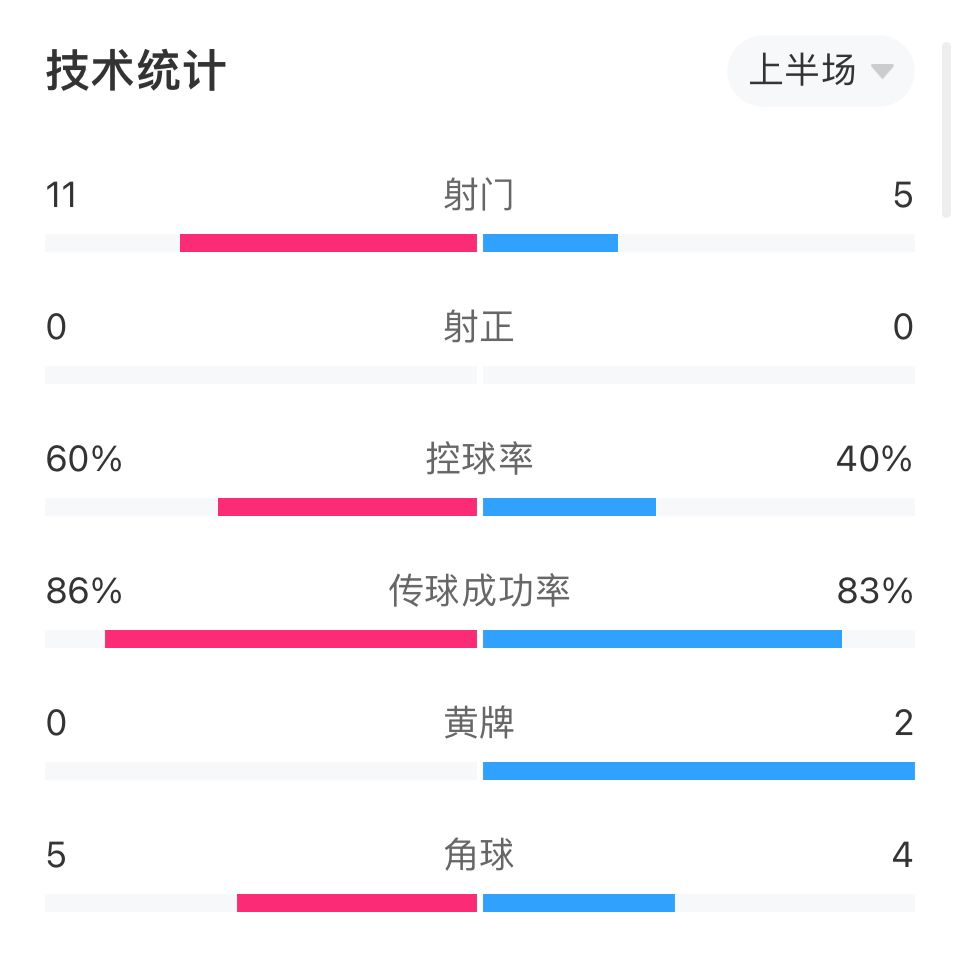
Task: Click the 控球率 stat label
Action: click(479, 459)
